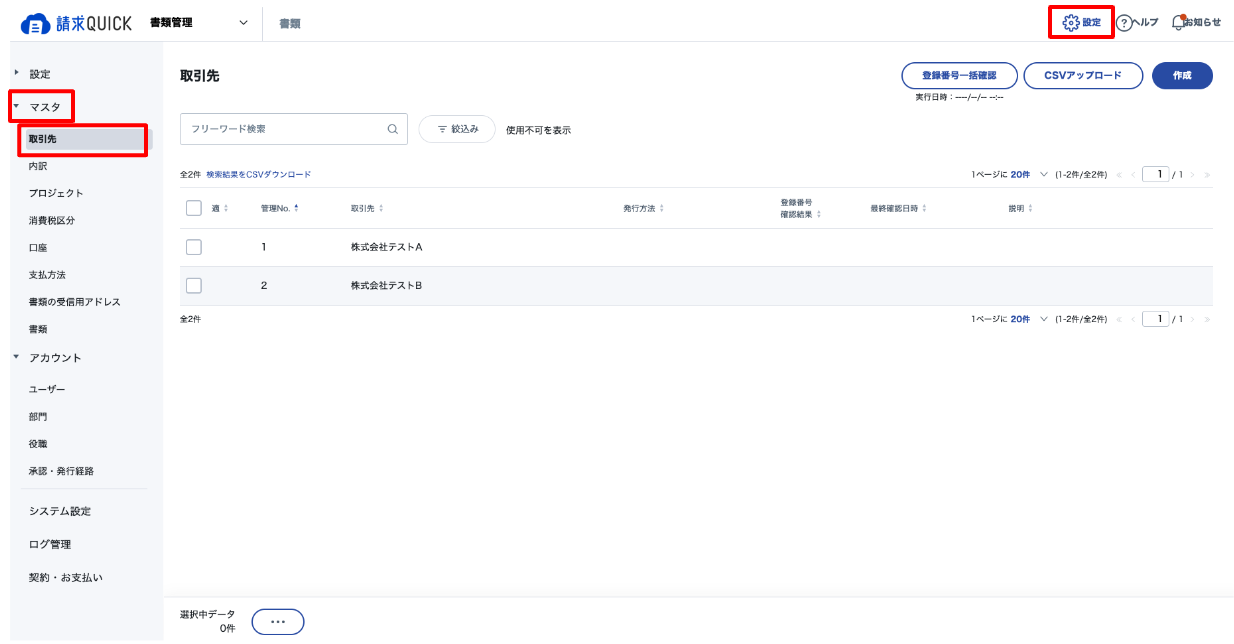Click the search magnifying glass icon
The height and width of the screenshot is (644, 1234).
tap(392, 129)
